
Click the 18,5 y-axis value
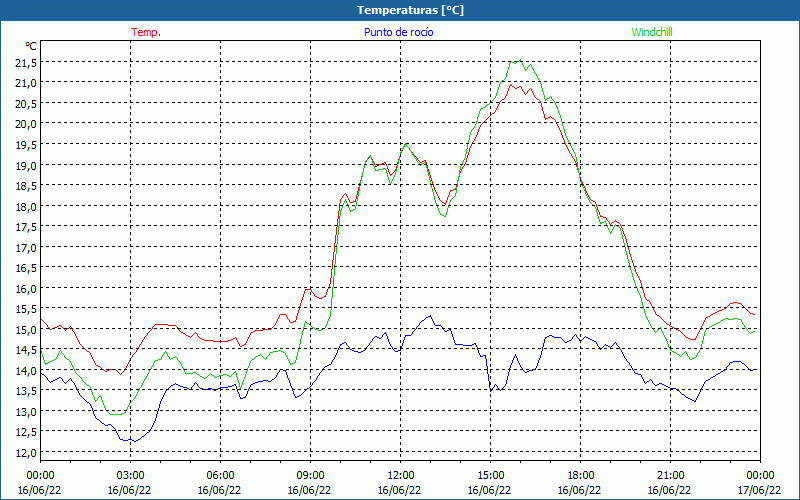26,185
